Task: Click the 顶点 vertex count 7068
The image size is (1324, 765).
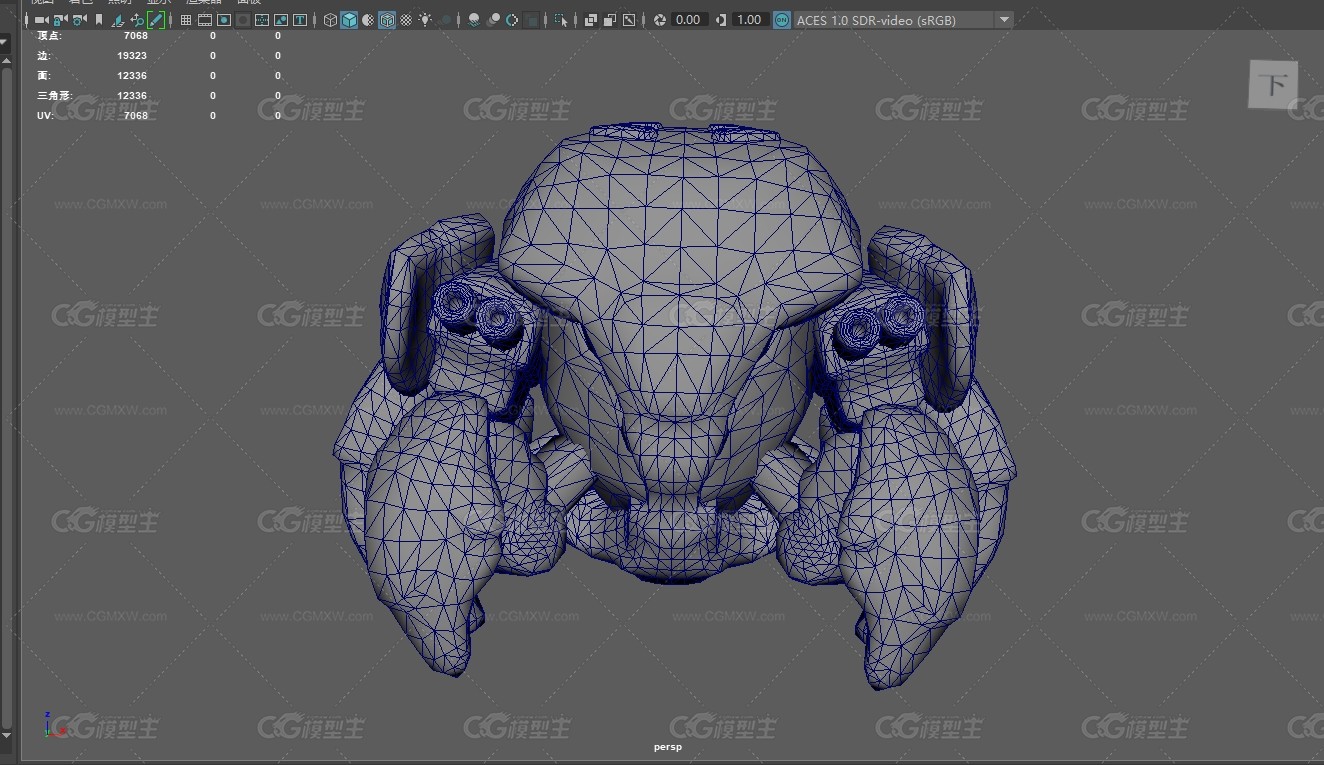Action: pos(135,35)
